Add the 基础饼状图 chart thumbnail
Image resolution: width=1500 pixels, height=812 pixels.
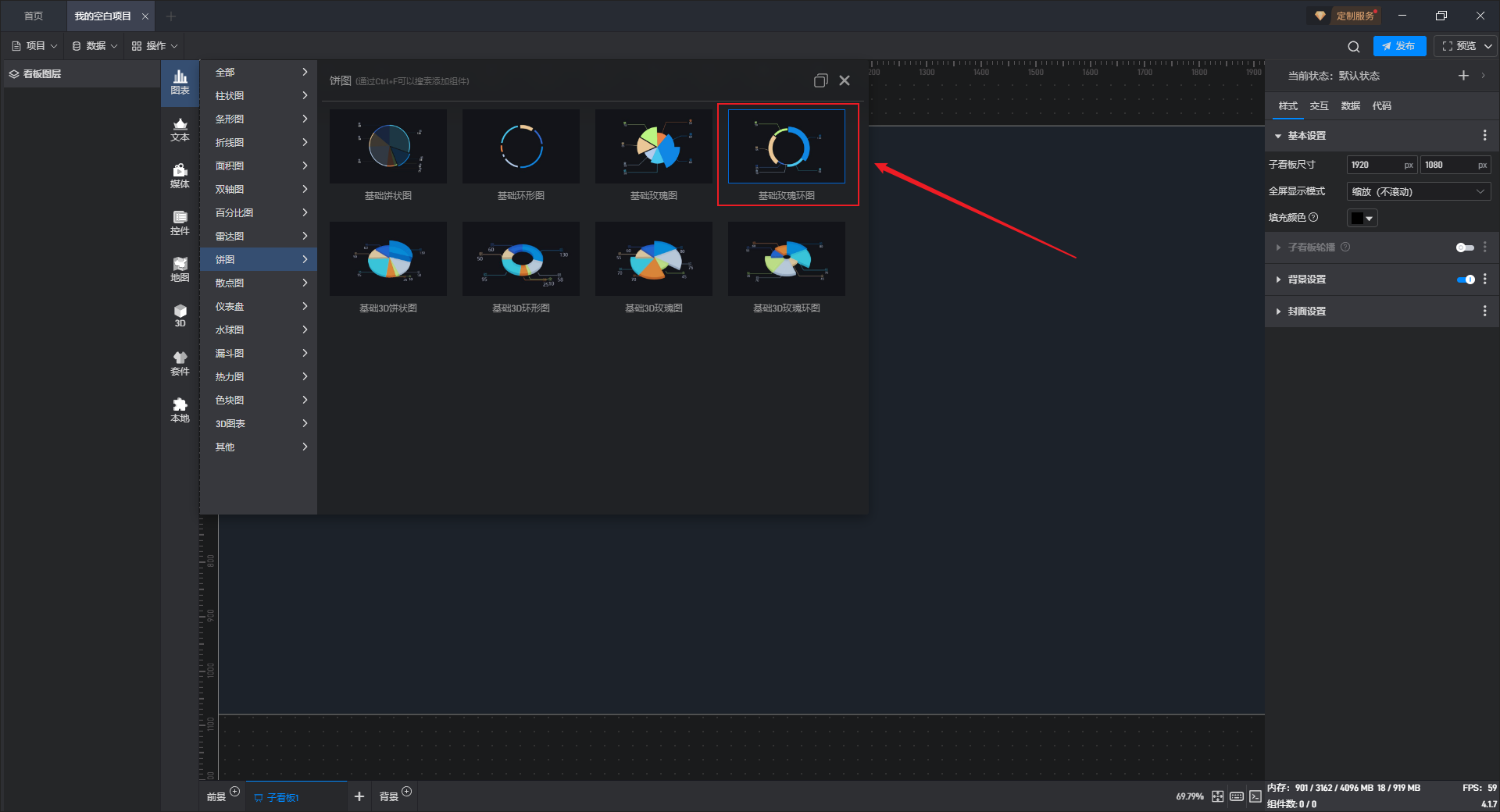pyautogui.click(x=388, y=147)
